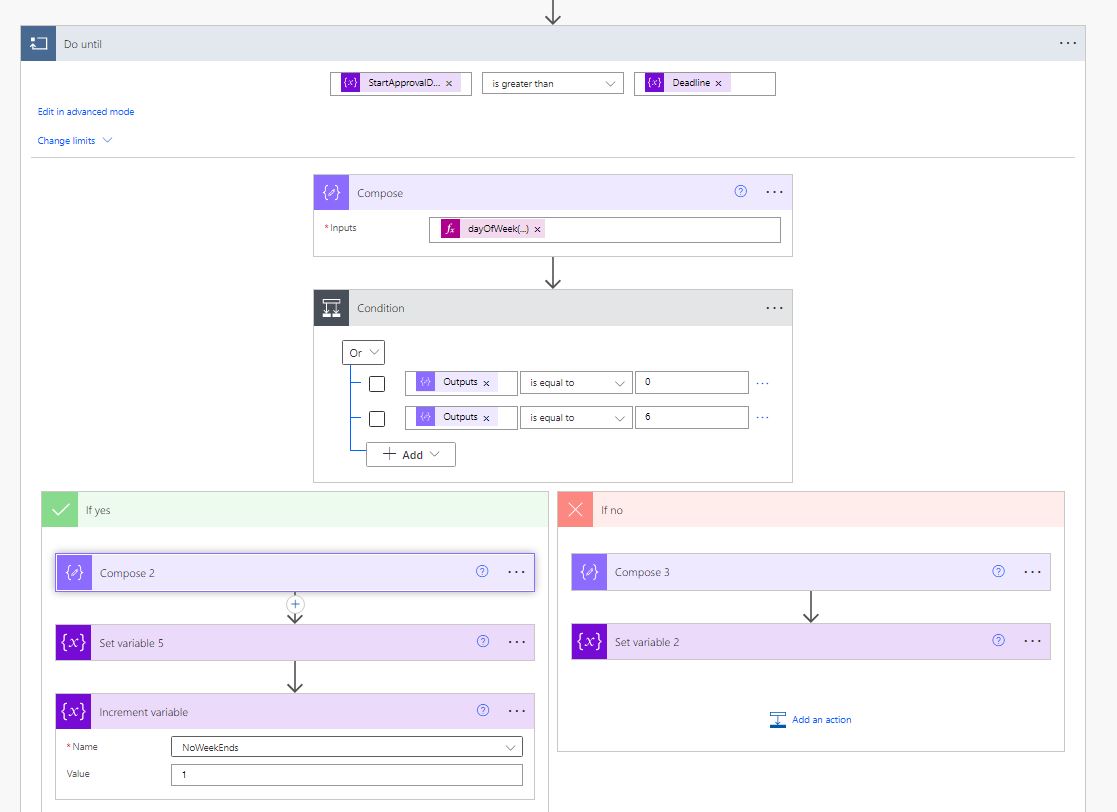Open the 'Or' logic operator dropdown
The image size is (1117, 812).
(x=363, y=352)
